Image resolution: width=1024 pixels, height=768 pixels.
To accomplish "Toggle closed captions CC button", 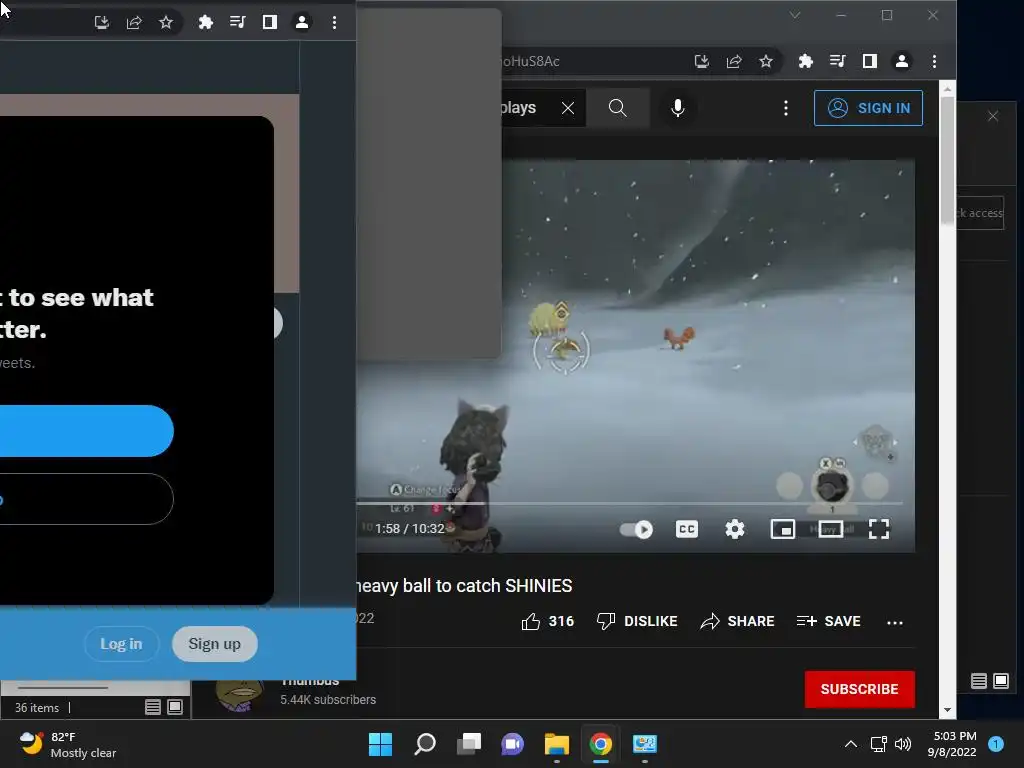I will (686, 529).
